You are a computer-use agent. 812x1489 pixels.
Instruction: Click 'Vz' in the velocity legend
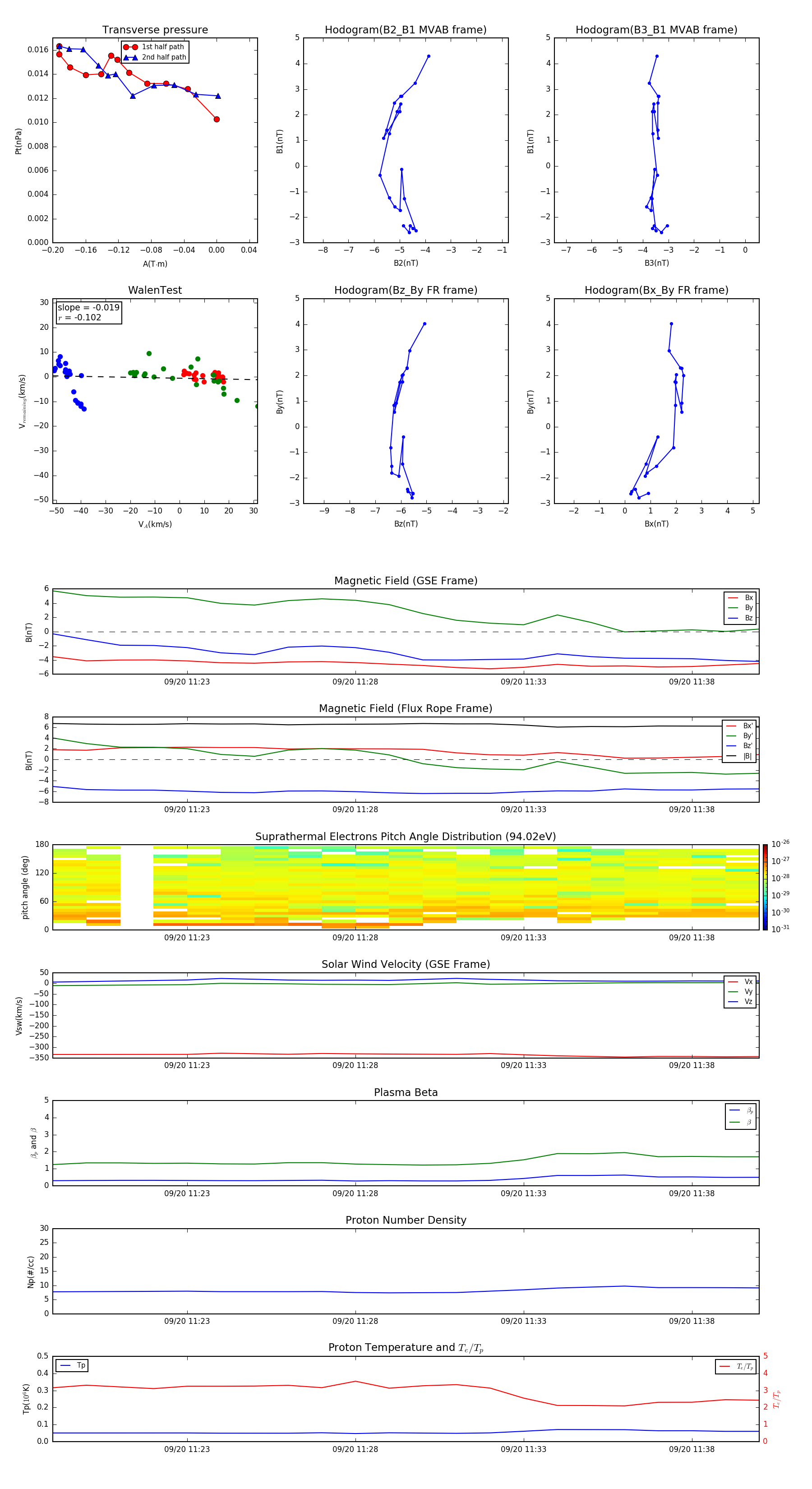click(748, 1002)
